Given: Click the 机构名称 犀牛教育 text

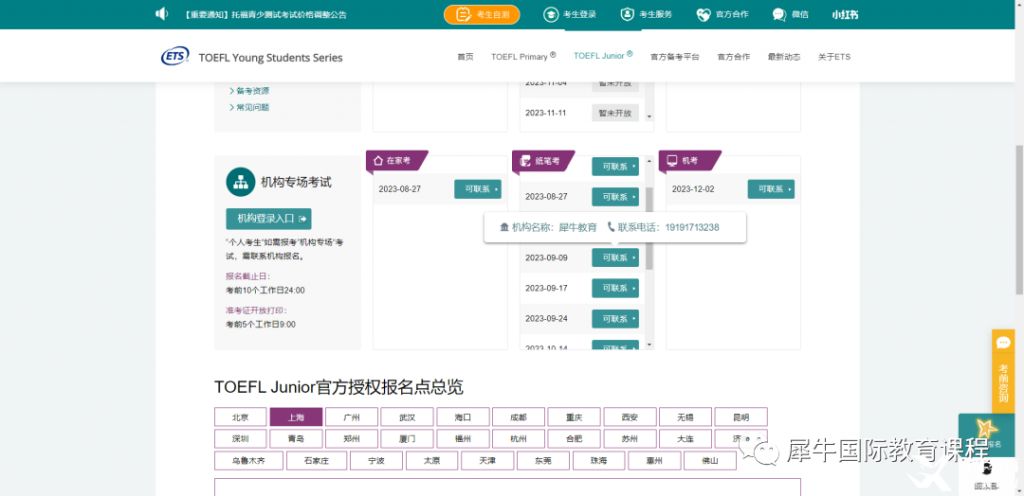Looking at the screenshot, I should [549, 228].
